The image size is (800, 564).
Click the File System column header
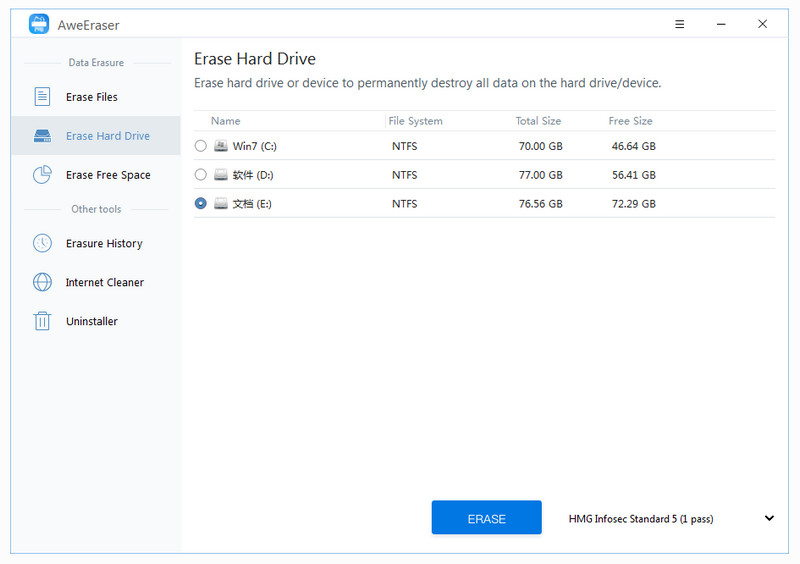(x=415, y=121)
